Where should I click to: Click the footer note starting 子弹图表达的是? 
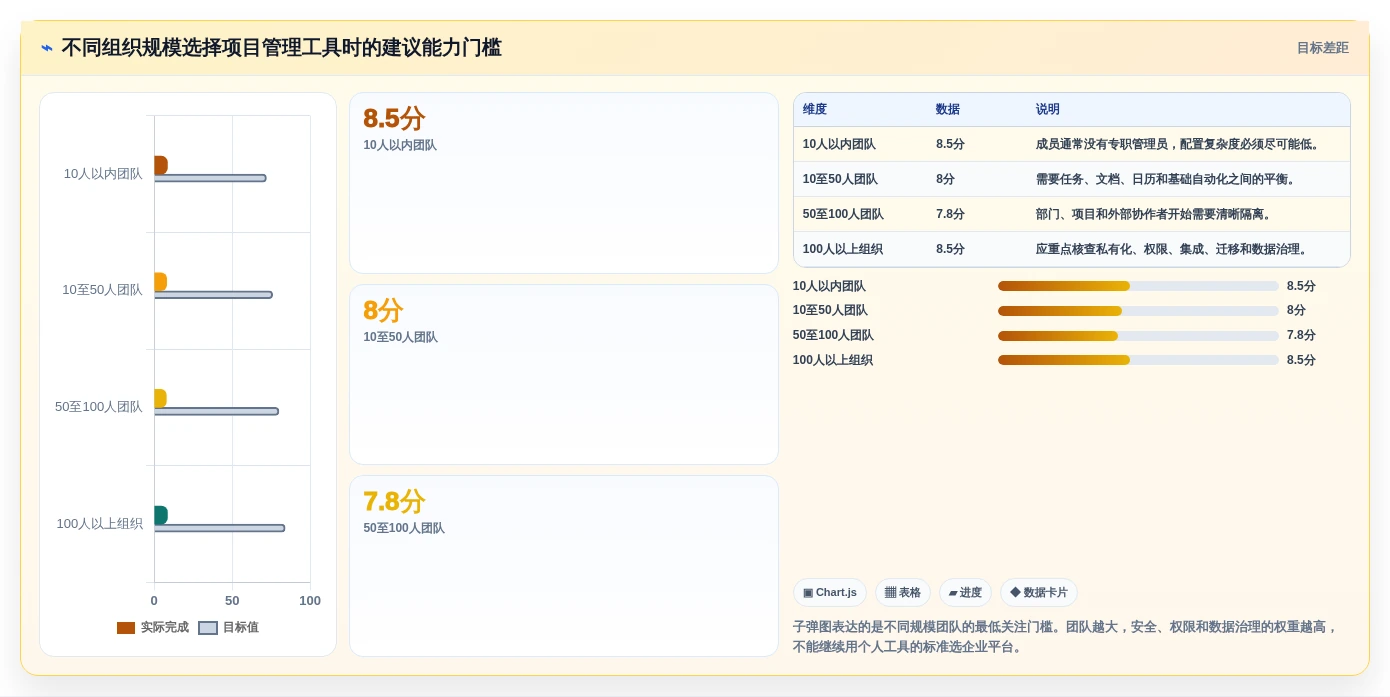pos(1066,637)
